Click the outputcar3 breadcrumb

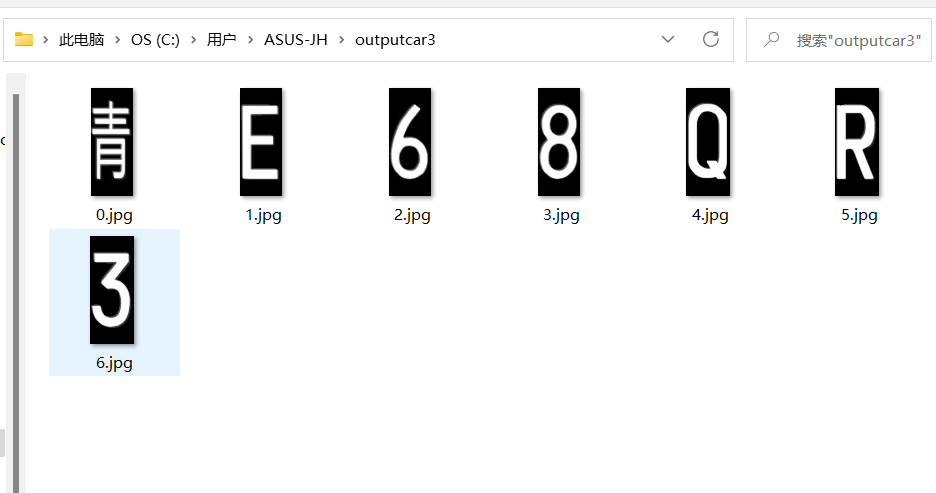(x=395, y=40)
